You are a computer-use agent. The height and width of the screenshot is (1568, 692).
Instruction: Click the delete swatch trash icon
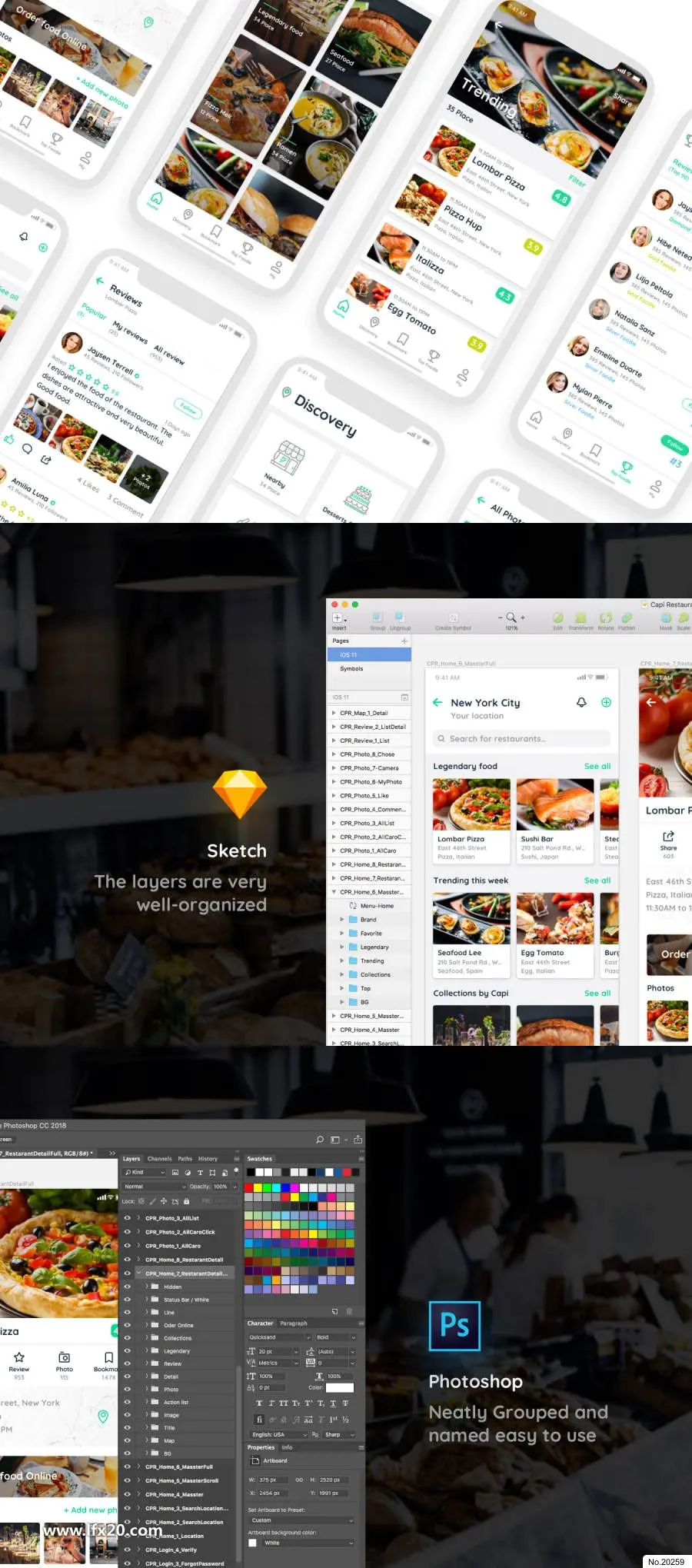click(349, 1311)
